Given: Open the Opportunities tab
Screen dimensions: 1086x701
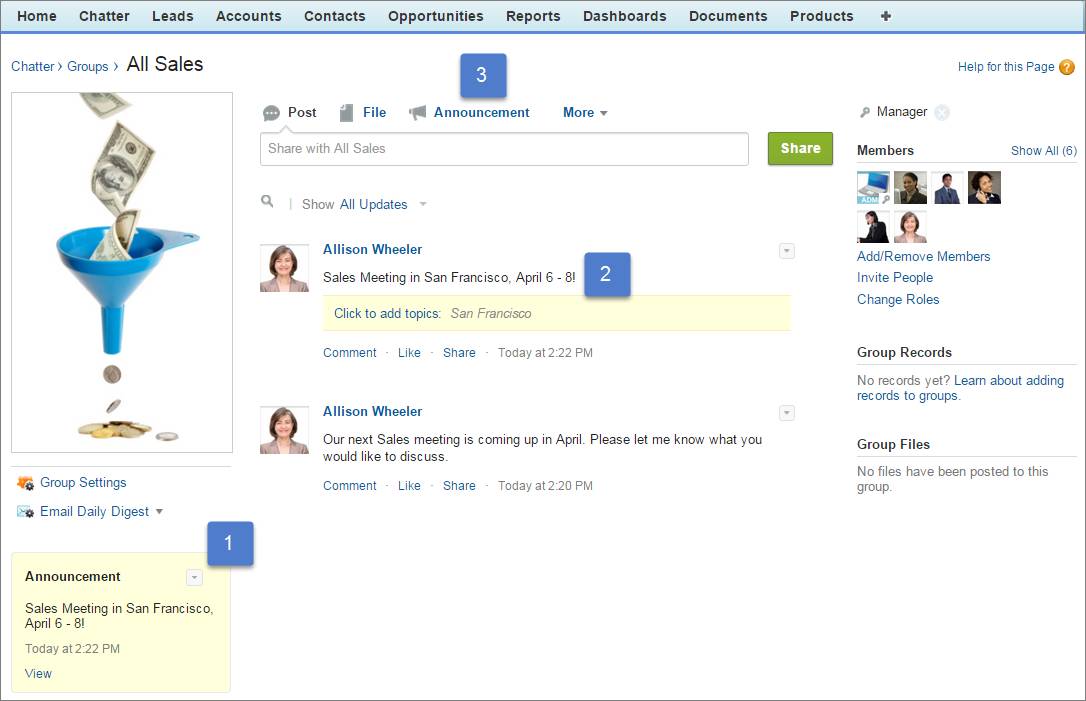Looking at the screenshot, I should click(x=436, y=16).
